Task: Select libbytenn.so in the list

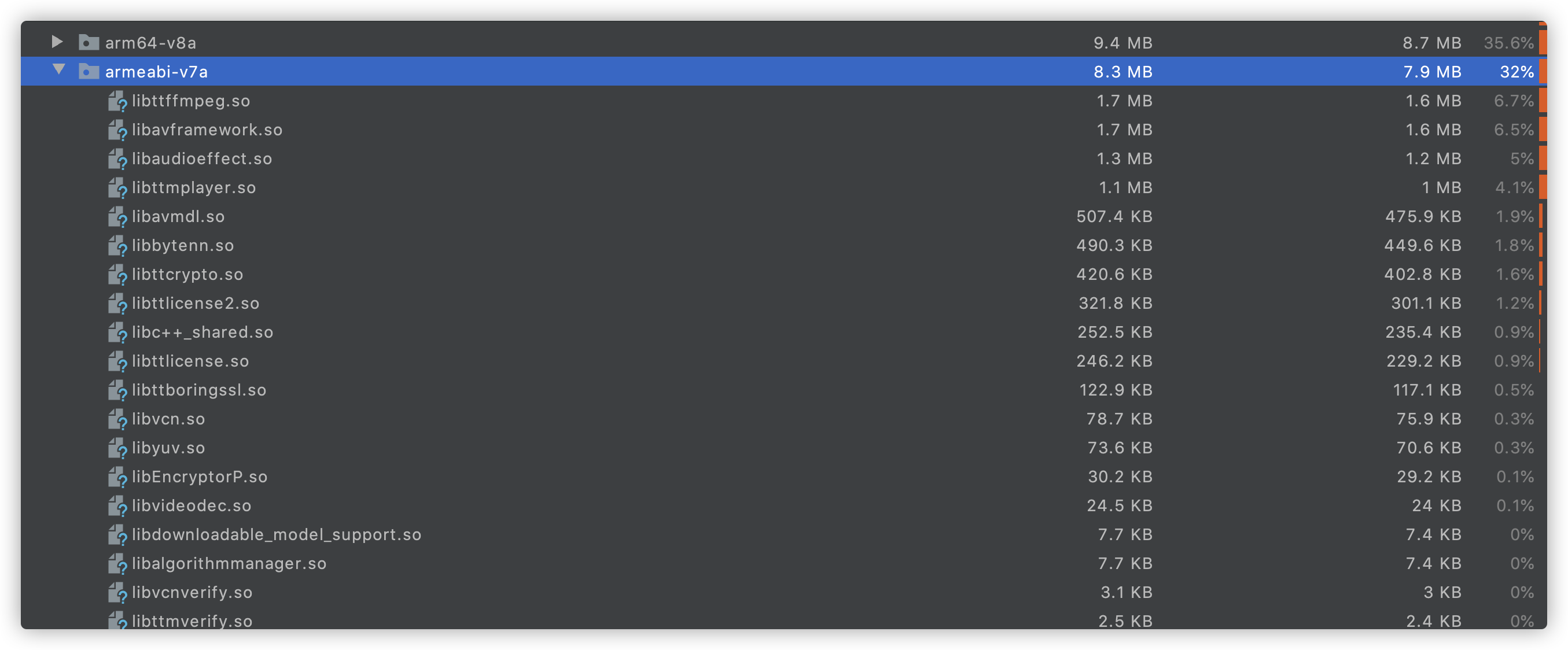Action: [783, 245]
